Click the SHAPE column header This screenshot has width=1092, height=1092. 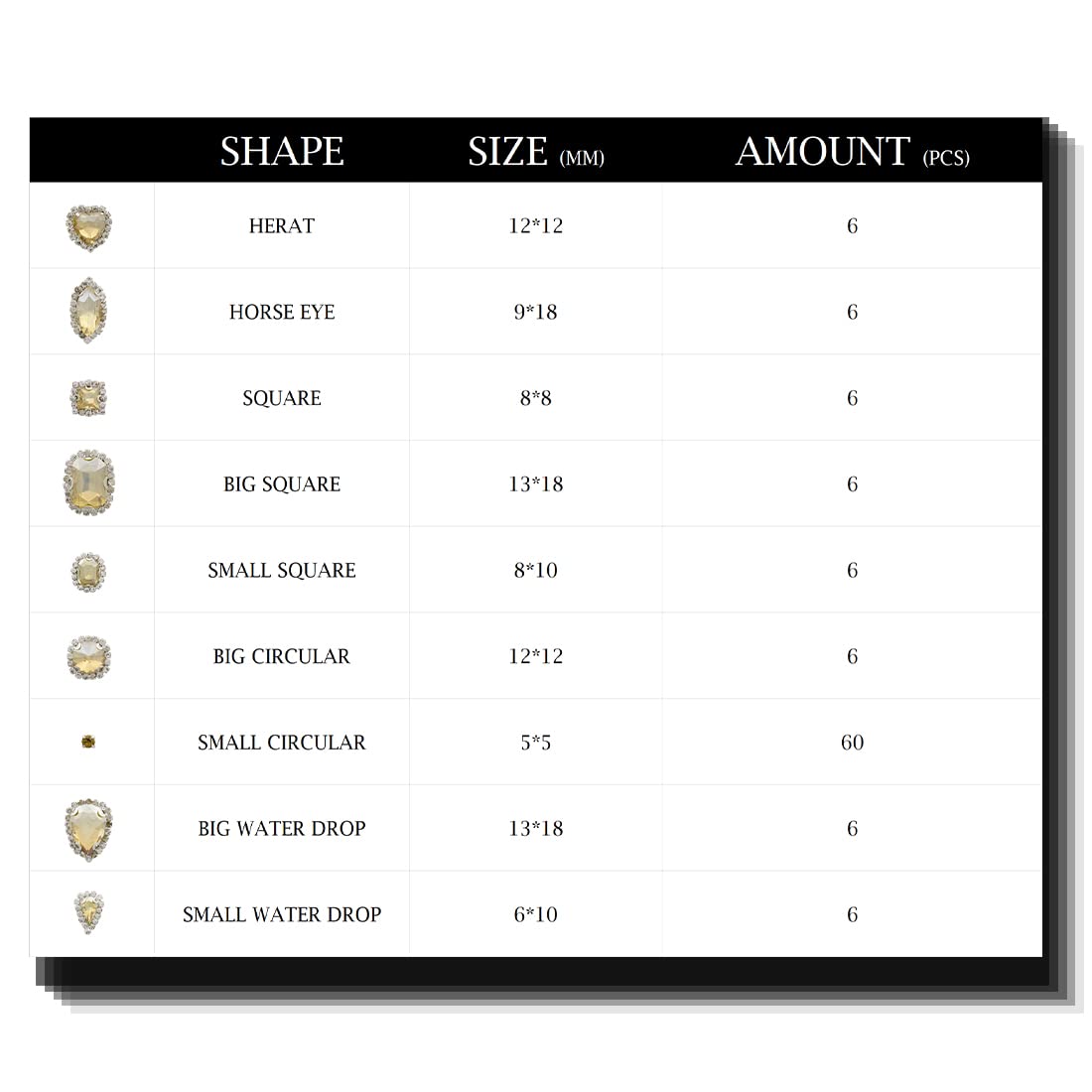282,151
